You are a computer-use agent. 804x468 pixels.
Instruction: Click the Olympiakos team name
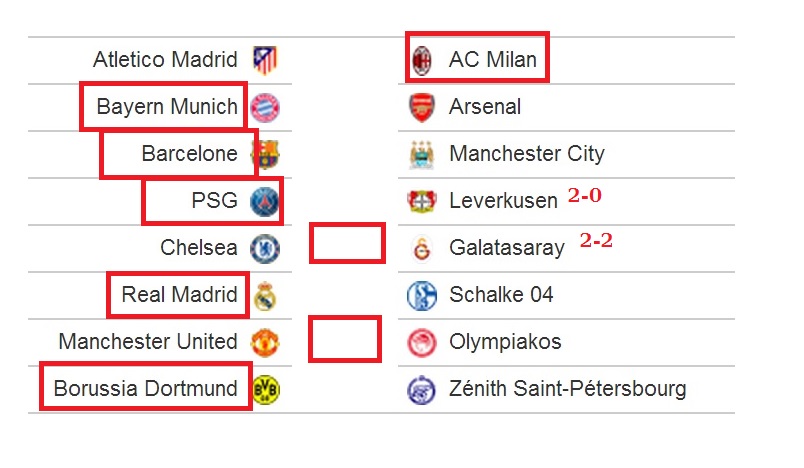(505, 342)
